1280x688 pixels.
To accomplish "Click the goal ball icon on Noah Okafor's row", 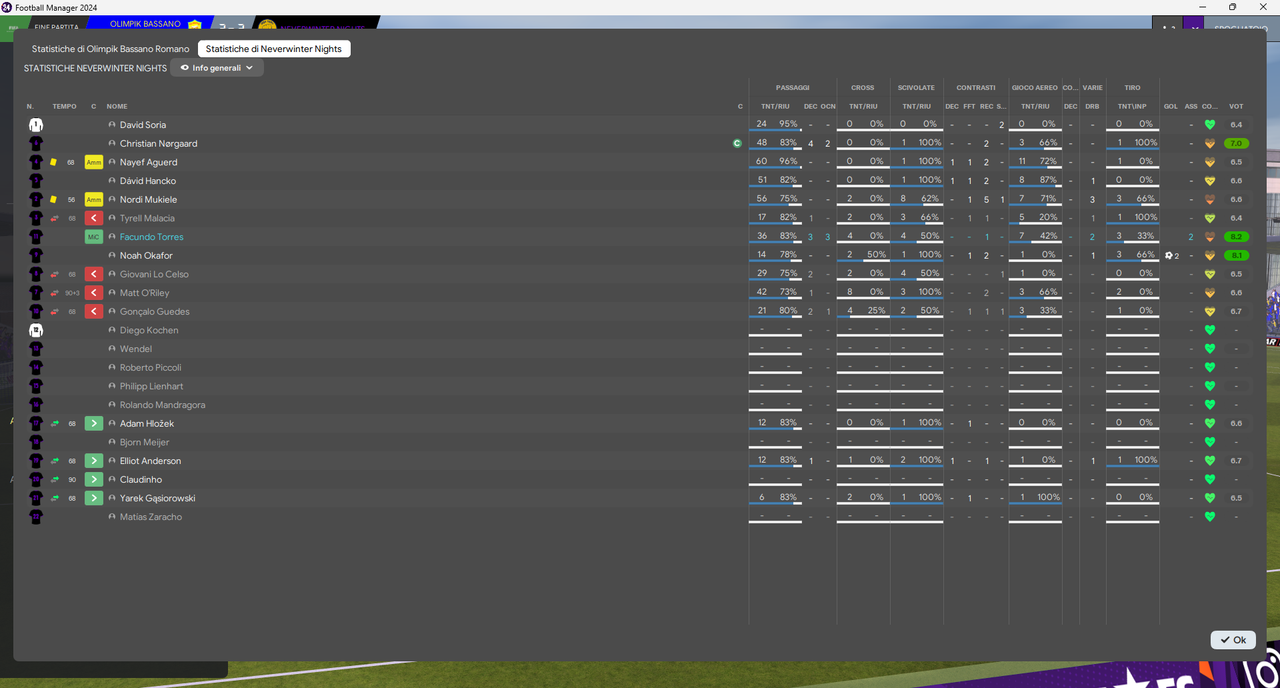I will pyautogui.click(x=1168, y=256).
